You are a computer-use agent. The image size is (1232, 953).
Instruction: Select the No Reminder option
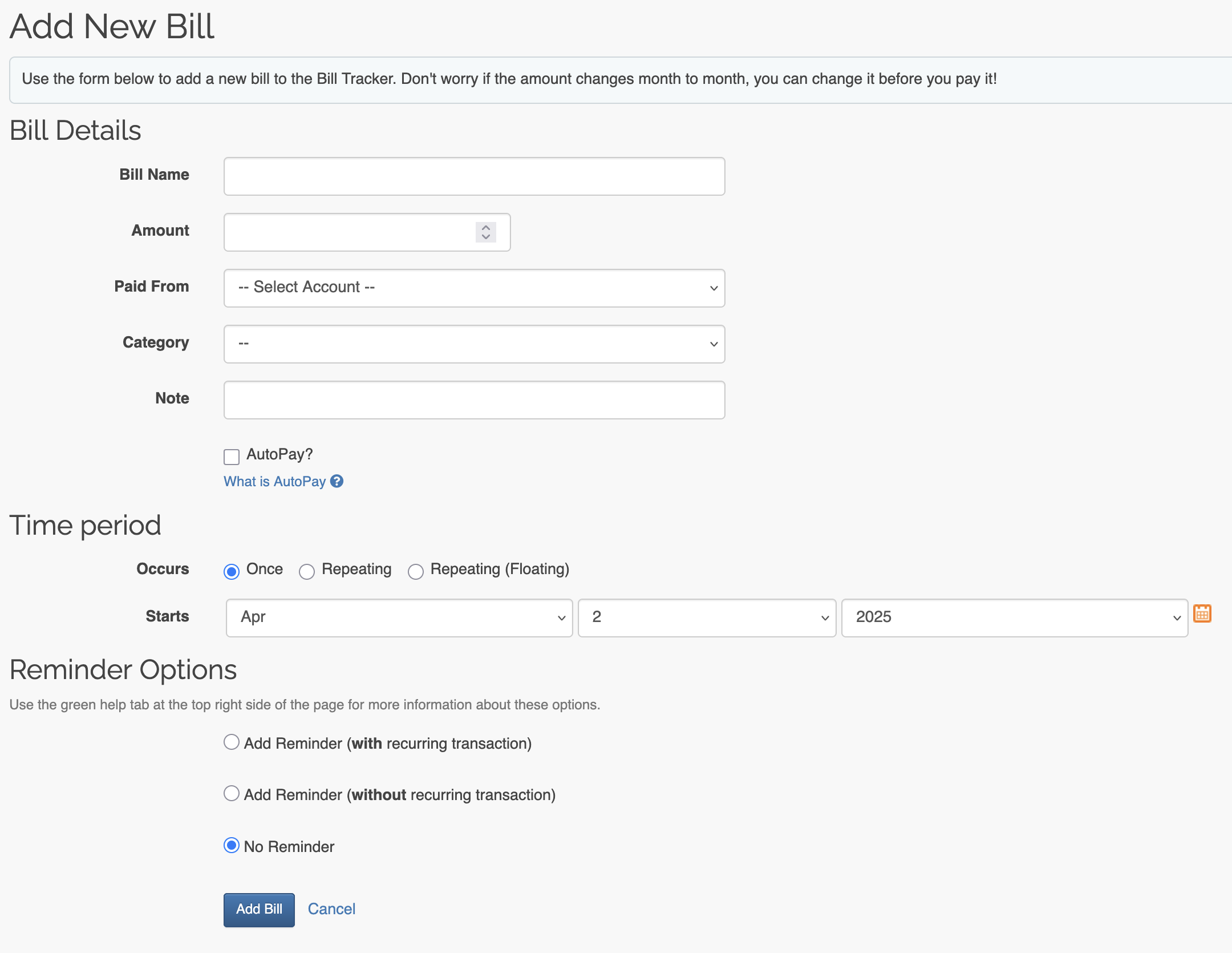[x=232, y=845]
